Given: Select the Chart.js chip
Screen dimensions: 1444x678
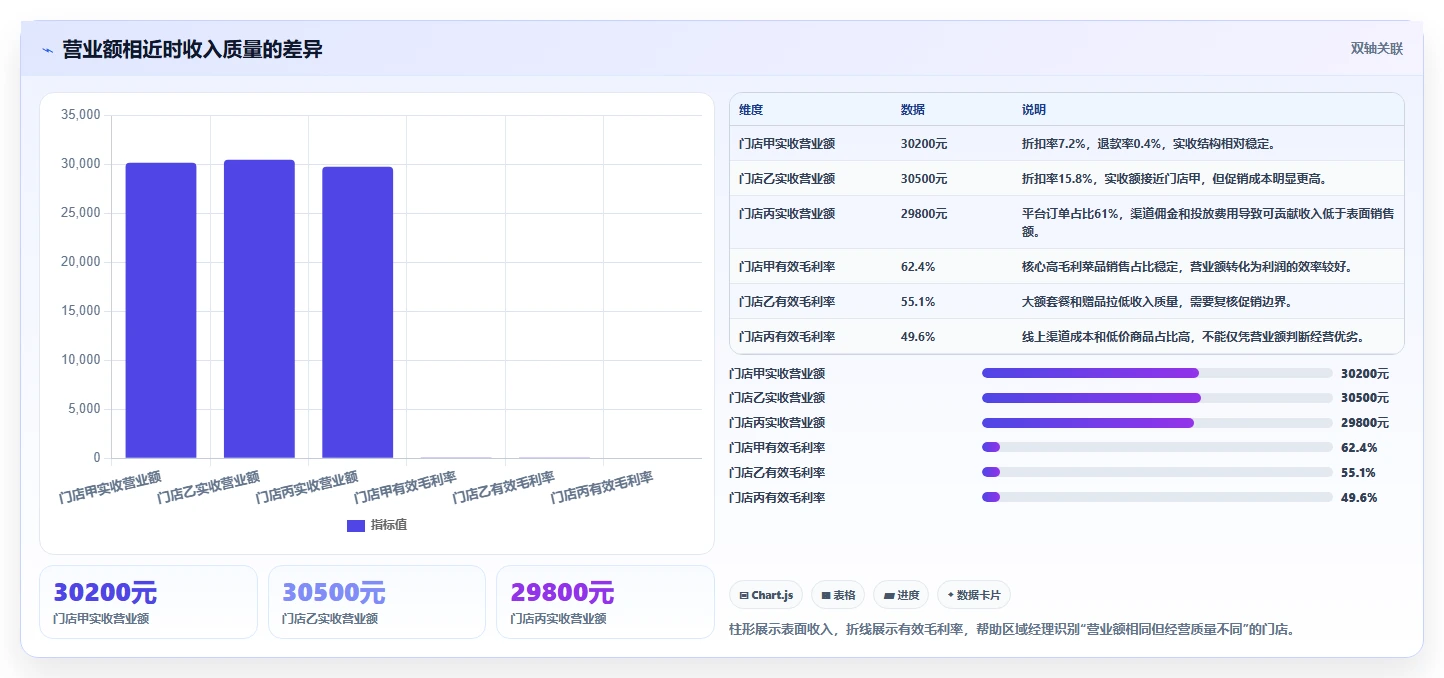Looking at the screenshot, I should pos(766,595).
